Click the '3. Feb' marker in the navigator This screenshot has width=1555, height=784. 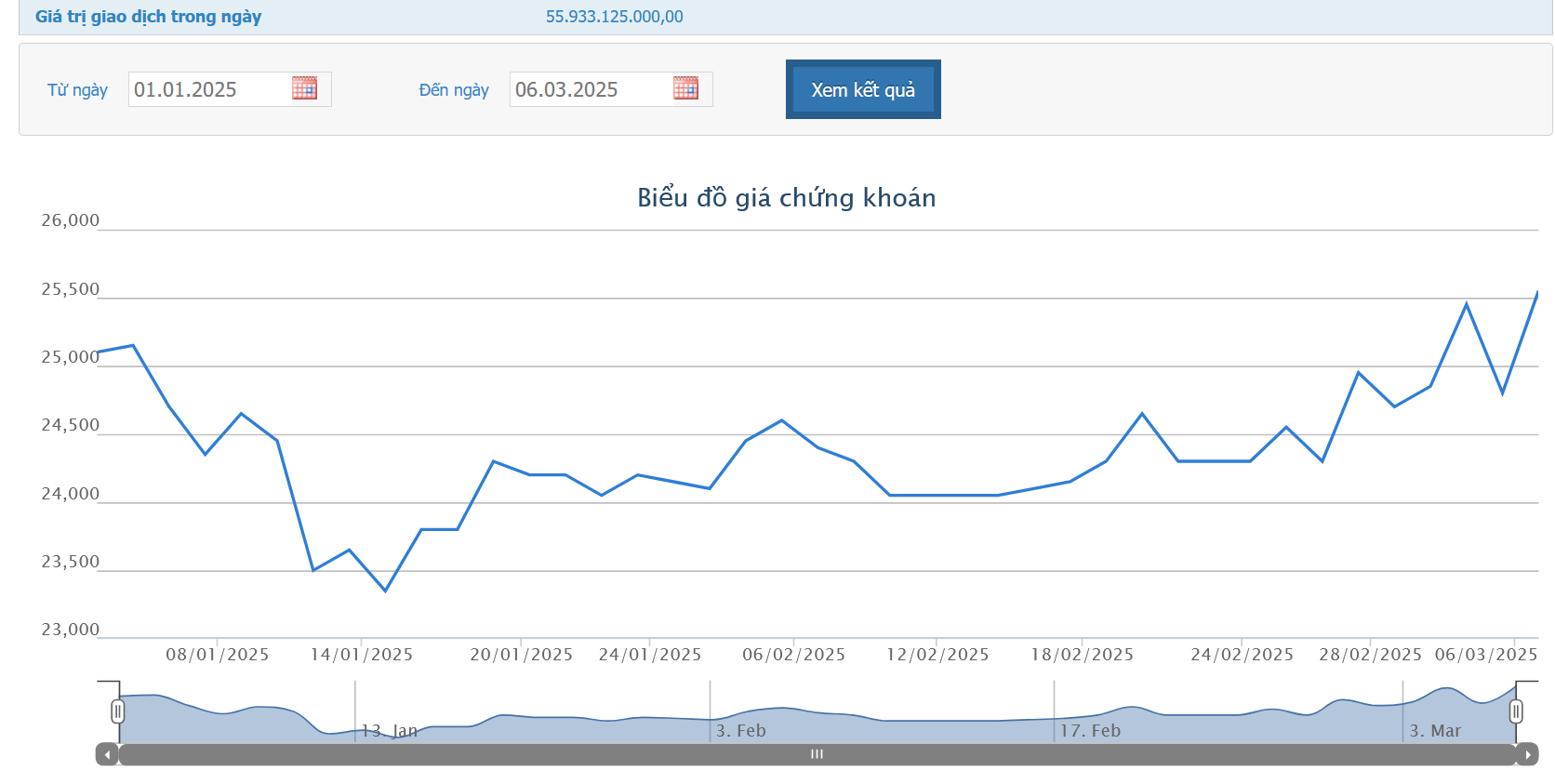(740, 731)
